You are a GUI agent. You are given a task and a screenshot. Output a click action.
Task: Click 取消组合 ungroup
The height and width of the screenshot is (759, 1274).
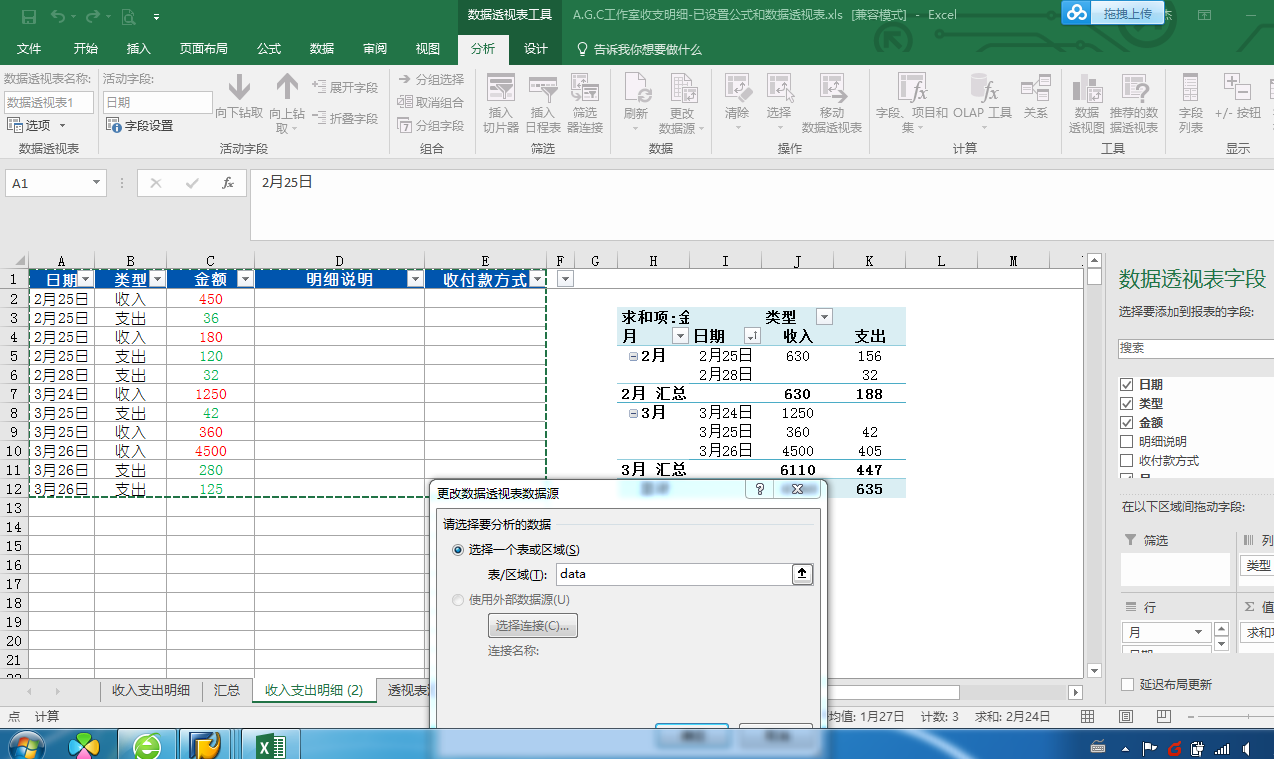(431, 102)
